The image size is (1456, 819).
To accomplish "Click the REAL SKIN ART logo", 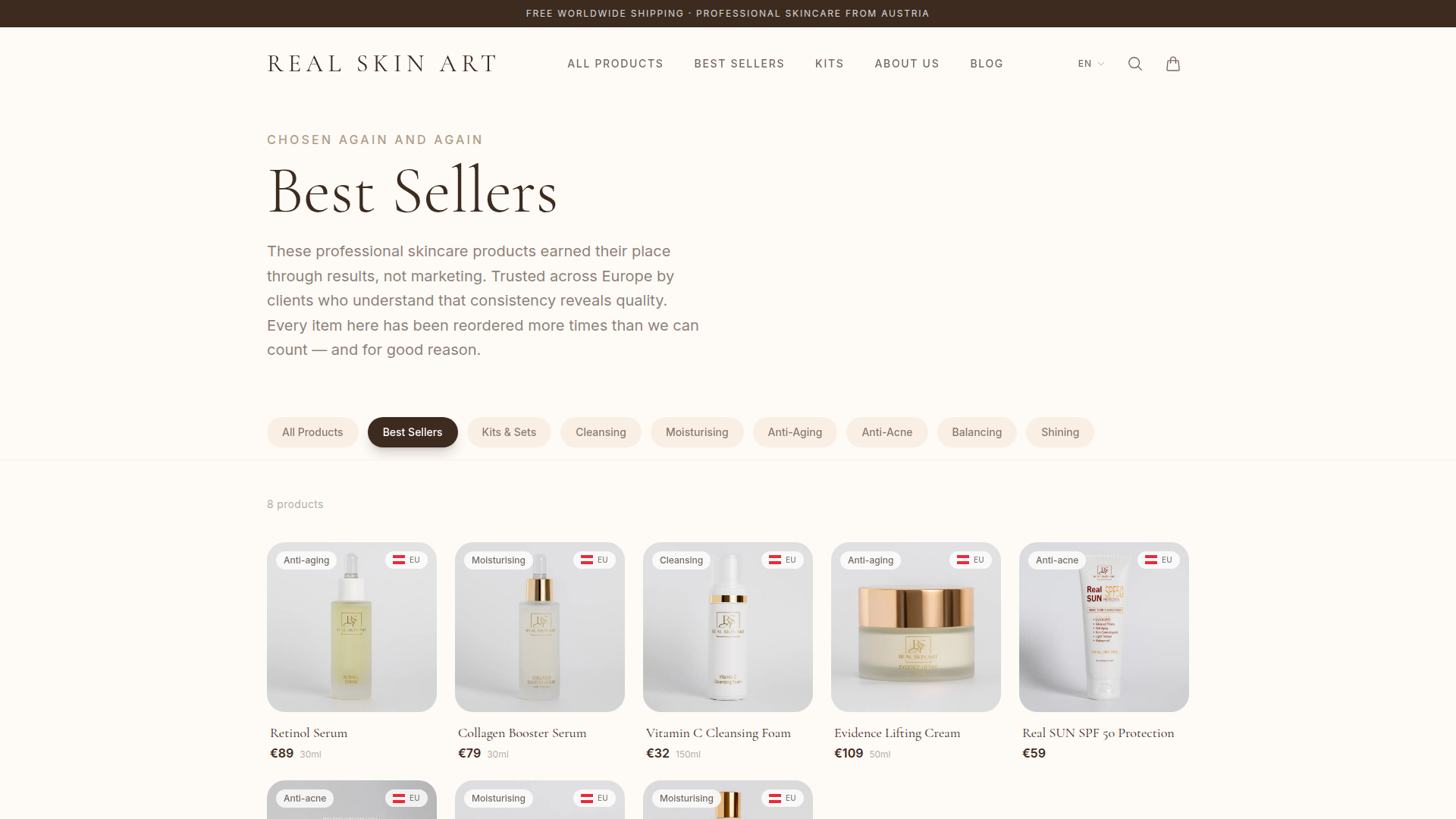I will (382, 64).
